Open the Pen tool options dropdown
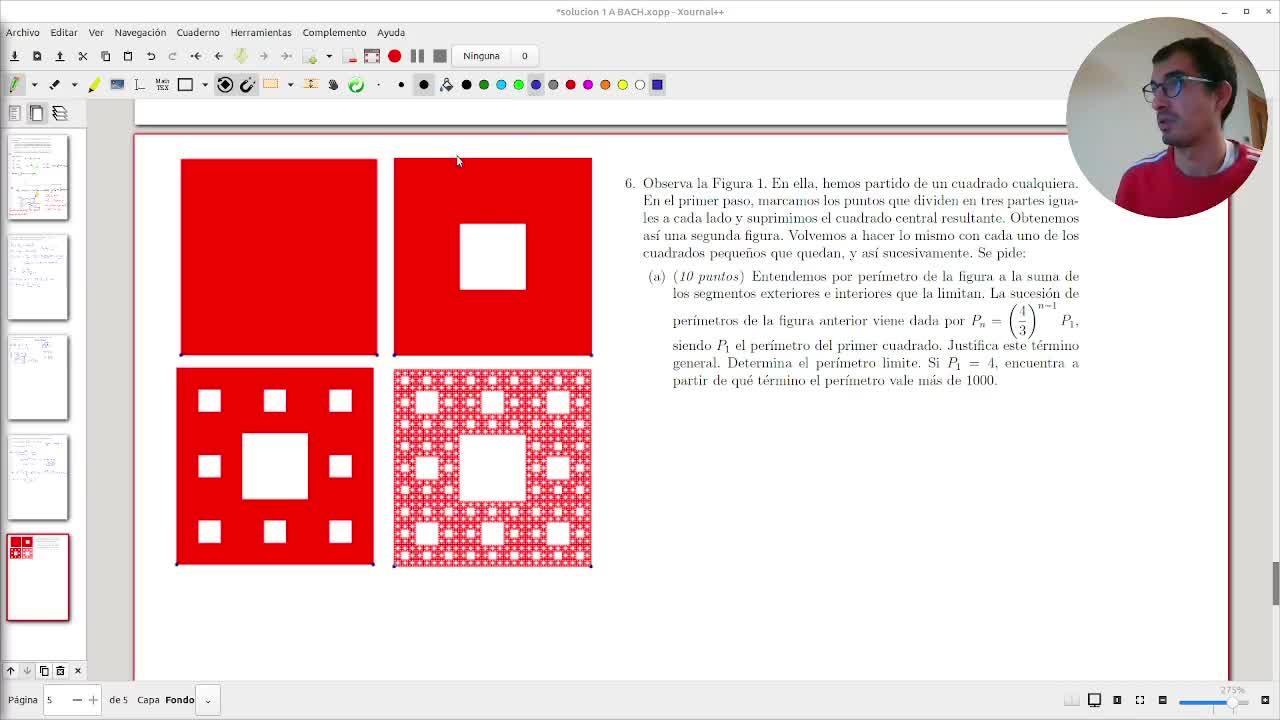Viewport: 1280px width, 720px height. tap(34, 85)
